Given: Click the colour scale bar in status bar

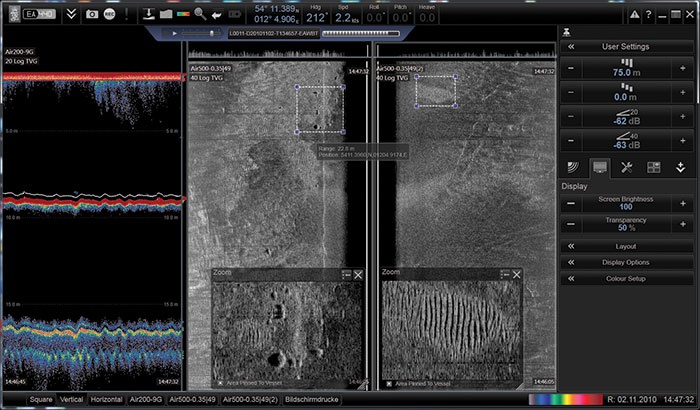Looking at the screenshot, I should tap(565, 399).
